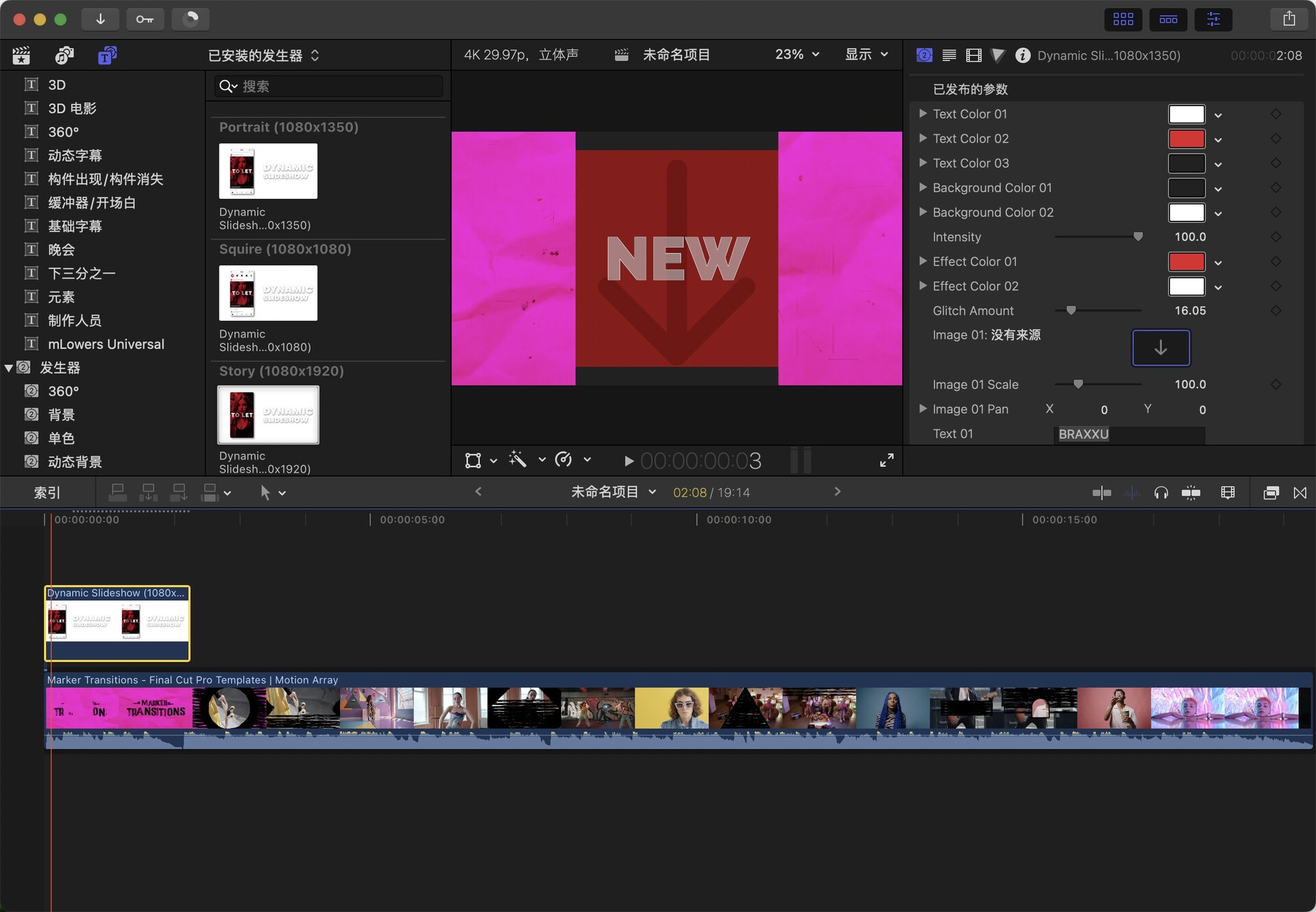The width and height of the screenshot is (1316, 912).
Task: Expand the Background Color 02 parameter
Action: pyautogui.click(x=923, y=212)
